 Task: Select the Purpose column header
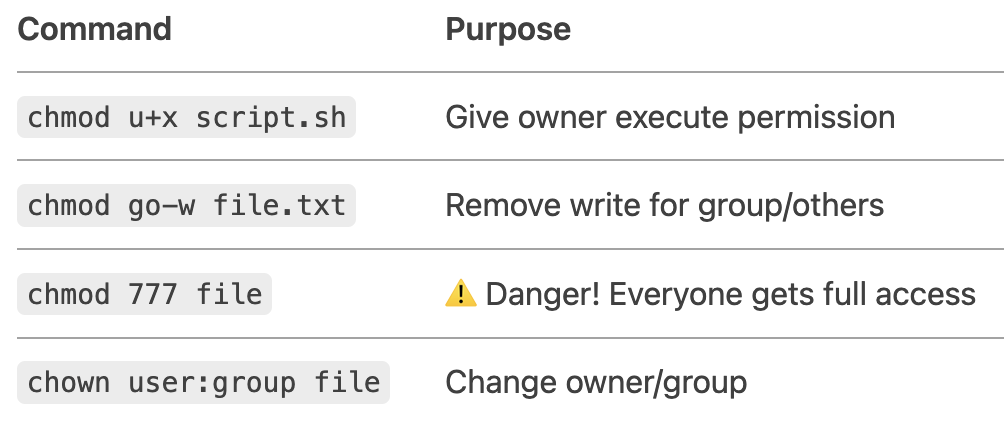(x=508, y=29)
